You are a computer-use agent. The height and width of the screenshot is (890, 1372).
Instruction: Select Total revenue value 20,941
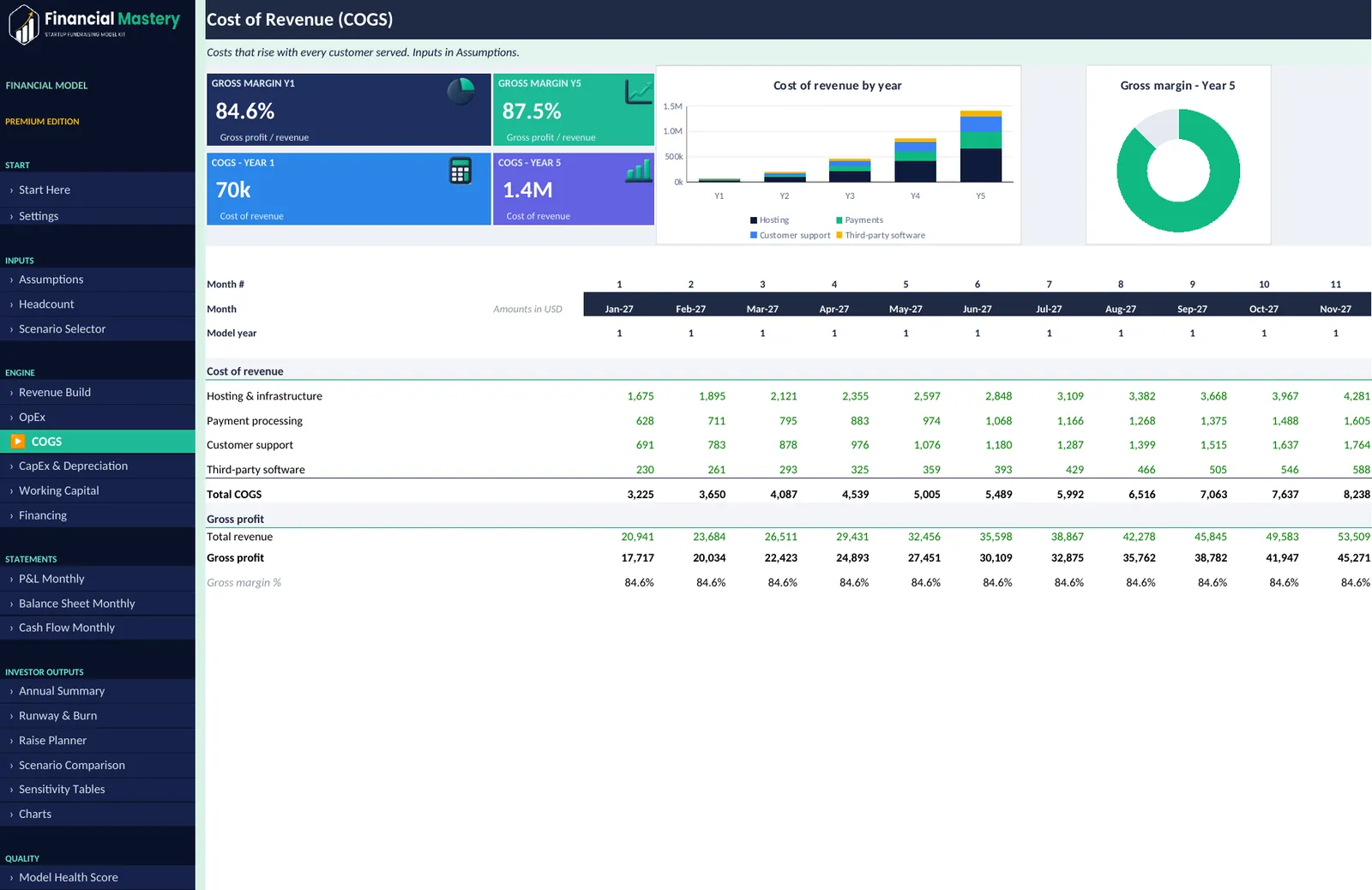point(637,538)
